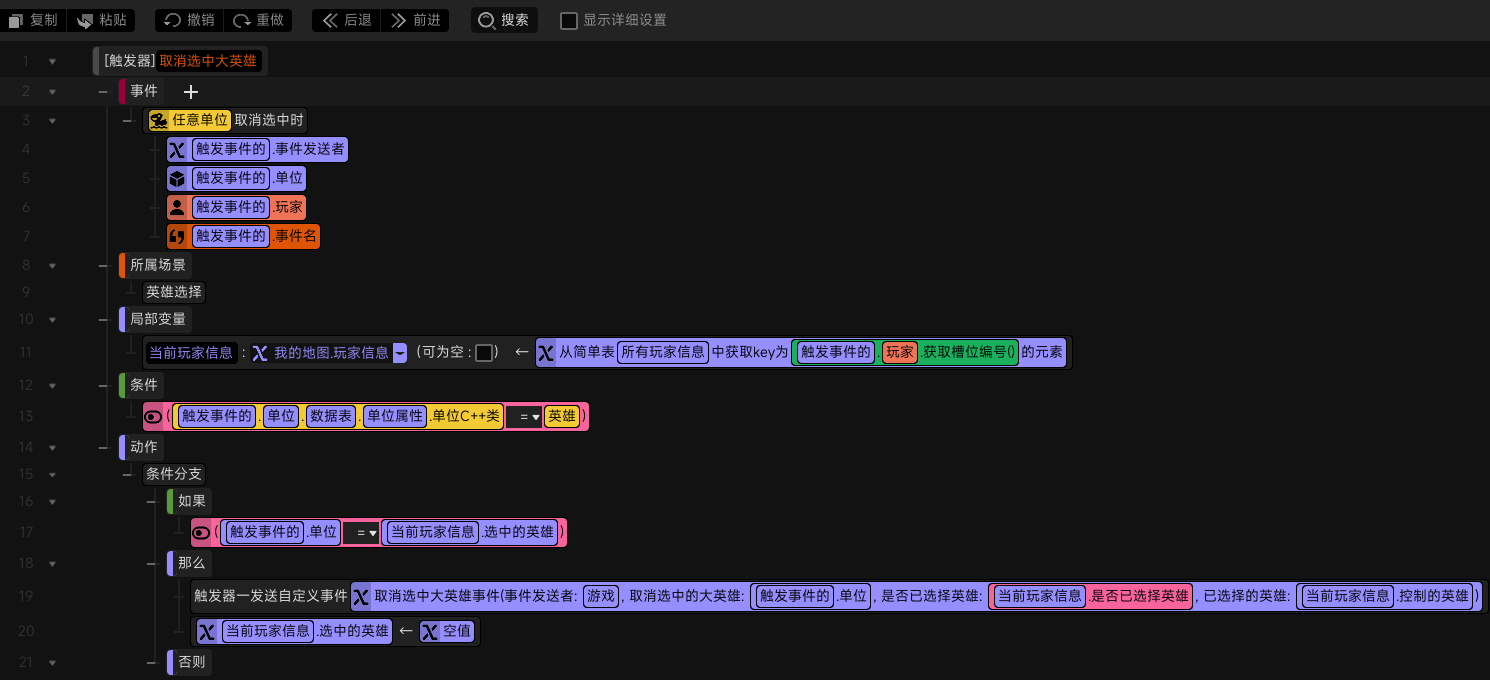The height and width of the screenshot is (680, 1490).
Task: Toggle the 可为空 checkbox
Action: coord(484,352)
